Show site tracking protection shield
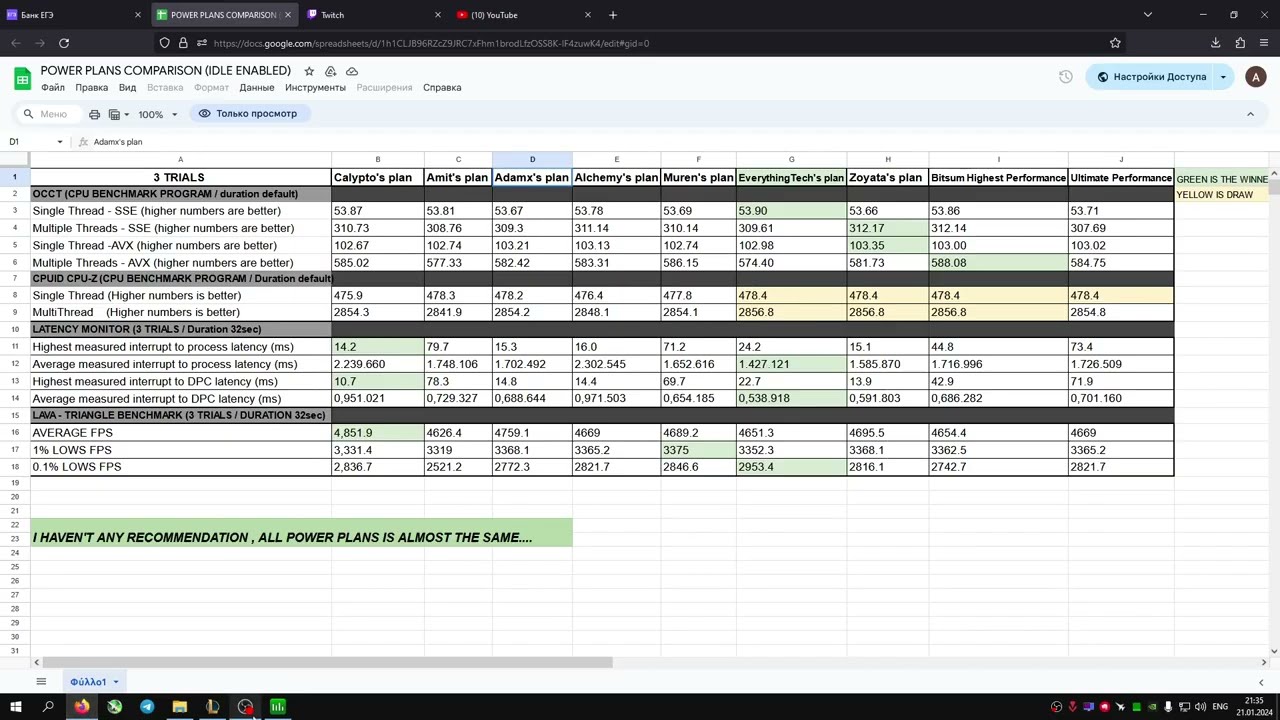This screenshot has height=720, width=1280. [164, 43]
